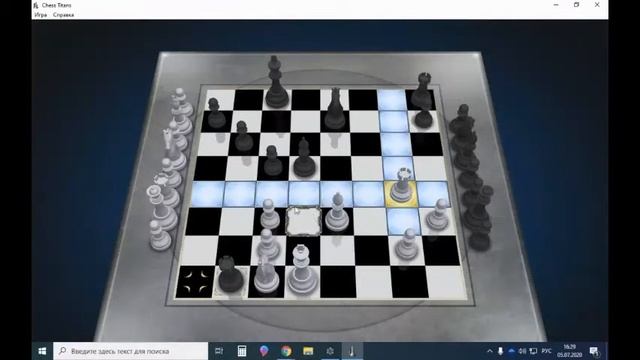Open the clock and date flyout

(x=569, y=351)
